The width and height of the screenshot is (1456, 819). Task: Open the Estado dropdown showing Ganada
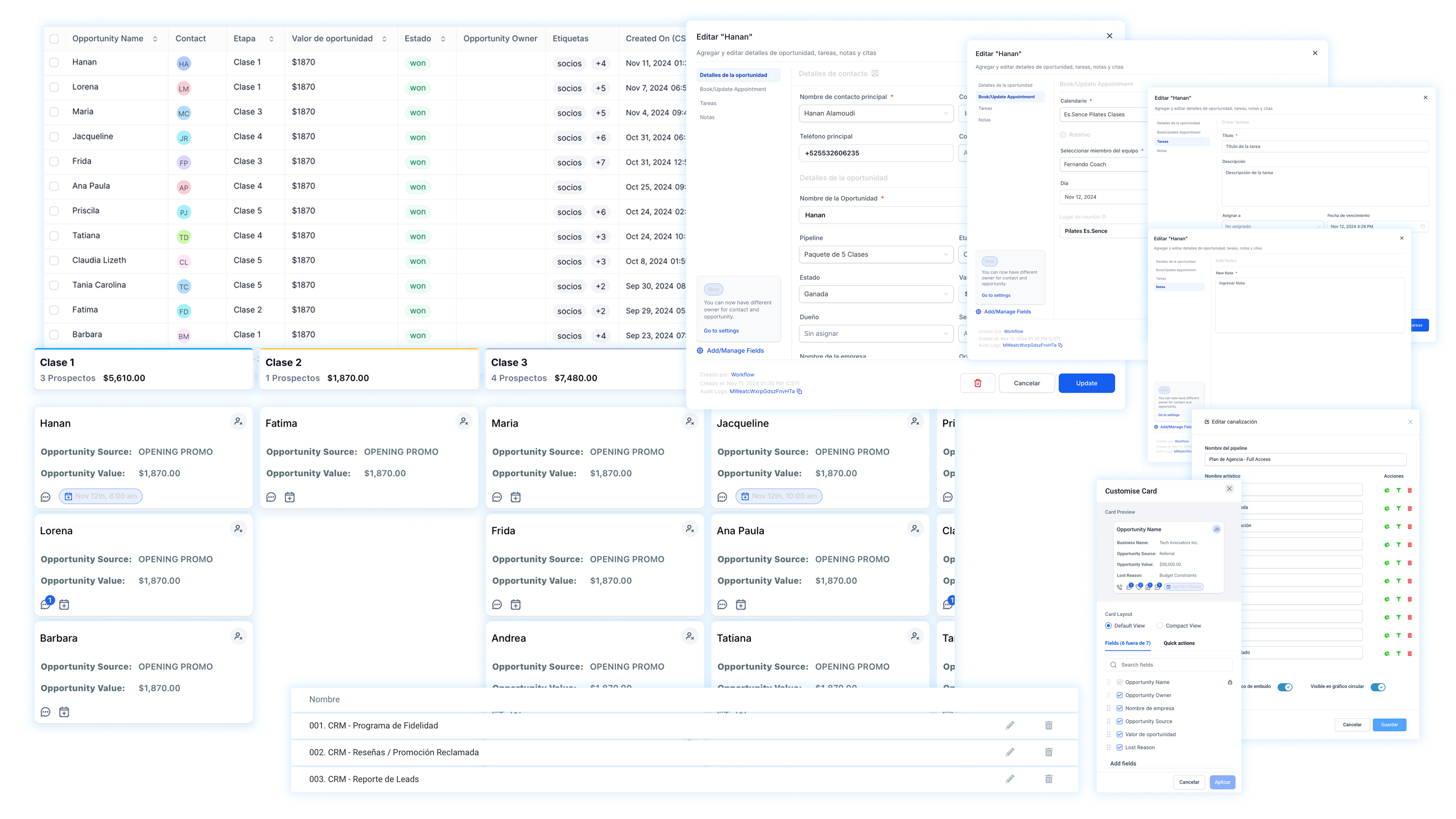[876, 294]
